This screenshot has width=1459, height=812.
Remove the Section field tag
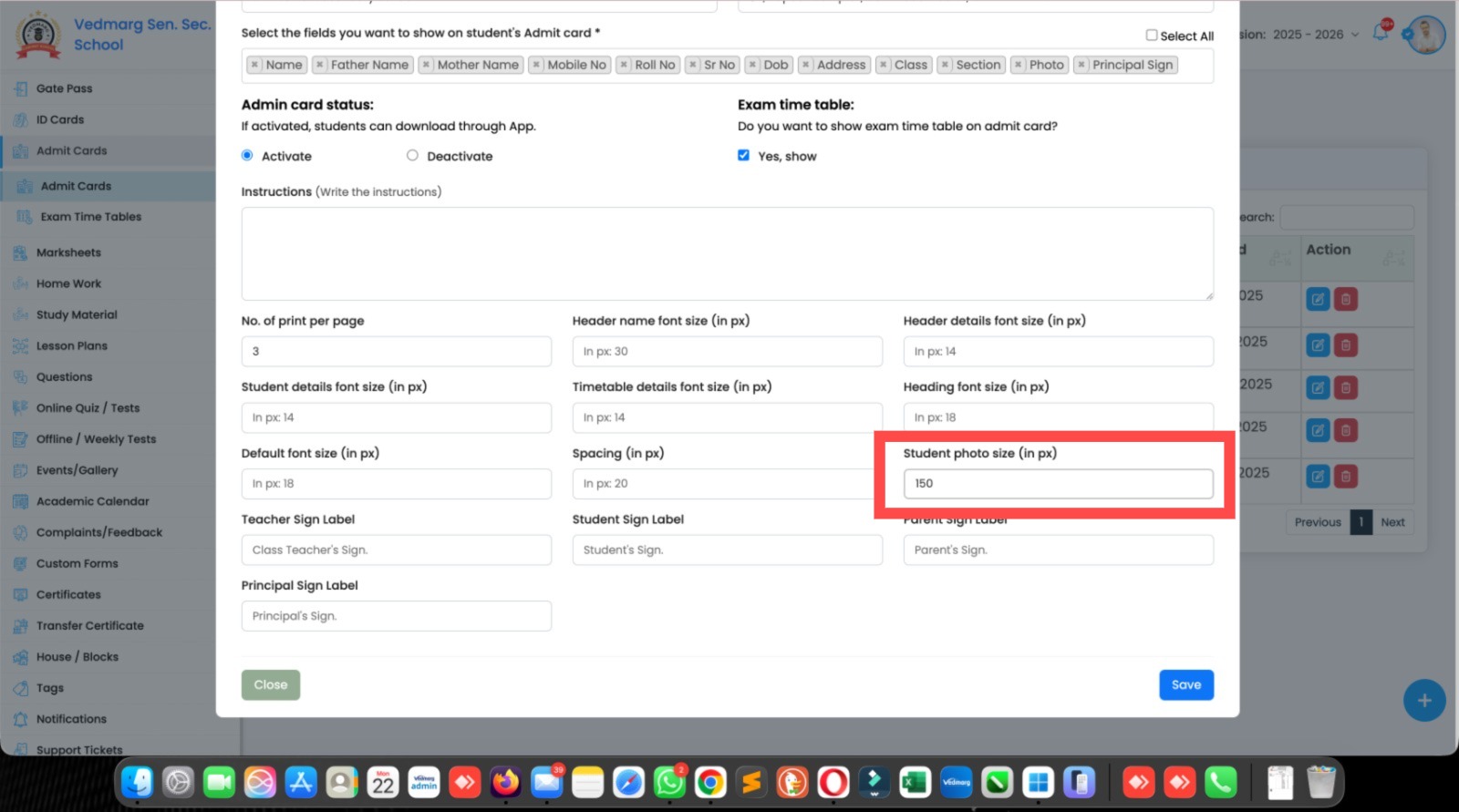point(945,65)
